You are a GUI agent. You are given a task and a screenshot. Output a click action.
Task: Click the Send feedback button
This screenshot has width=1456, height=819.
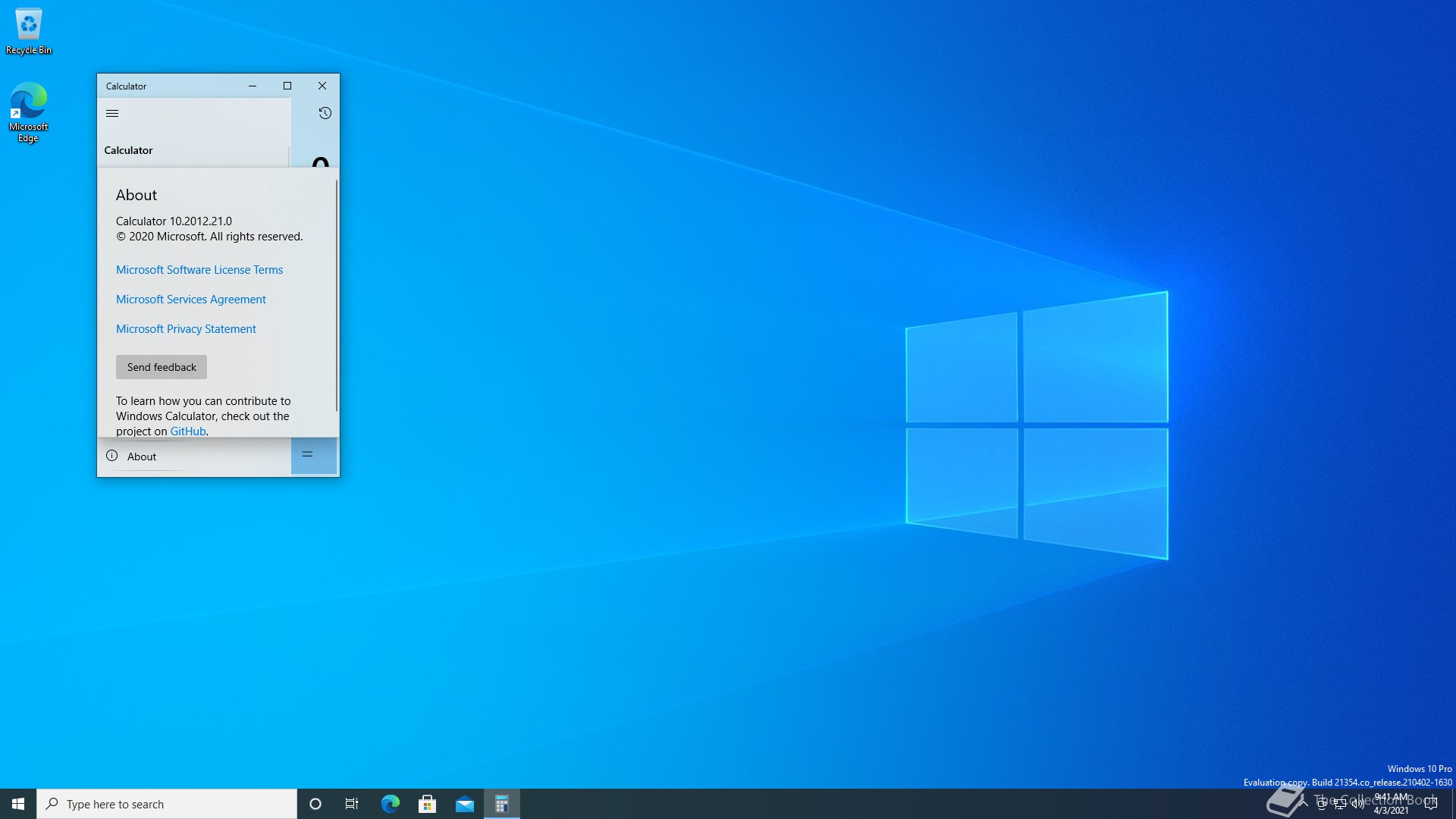[162, 367]
